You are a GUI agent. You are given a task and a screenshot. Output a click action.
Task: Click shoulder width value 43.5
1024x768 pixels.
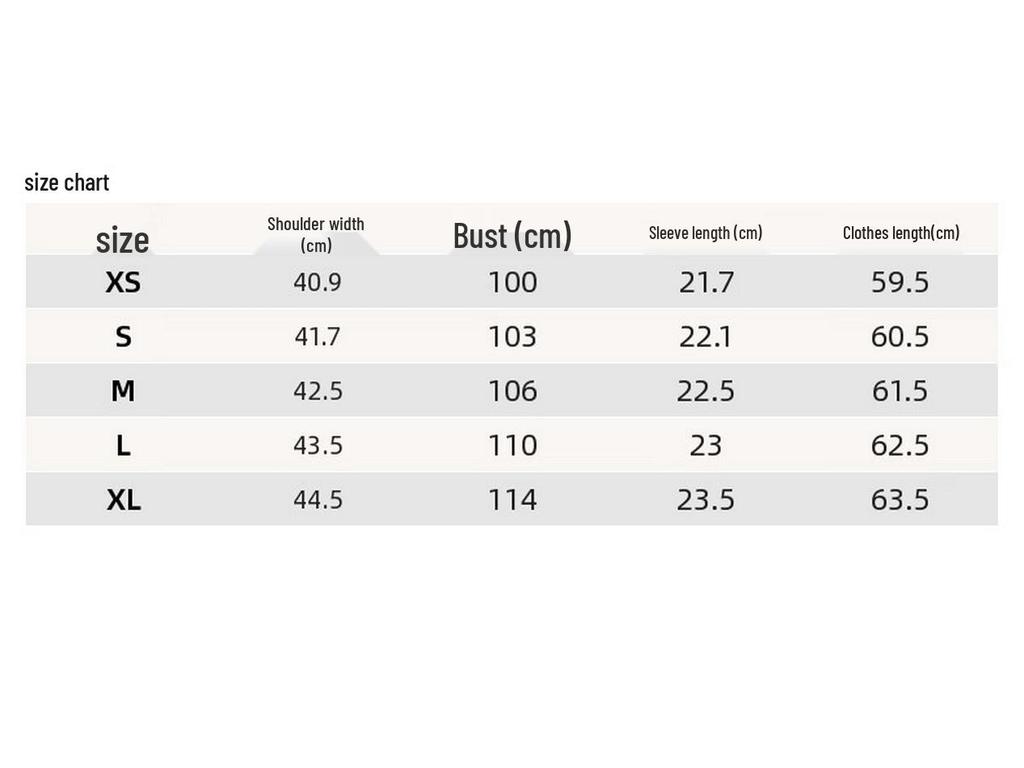click(x=318, y=445)
